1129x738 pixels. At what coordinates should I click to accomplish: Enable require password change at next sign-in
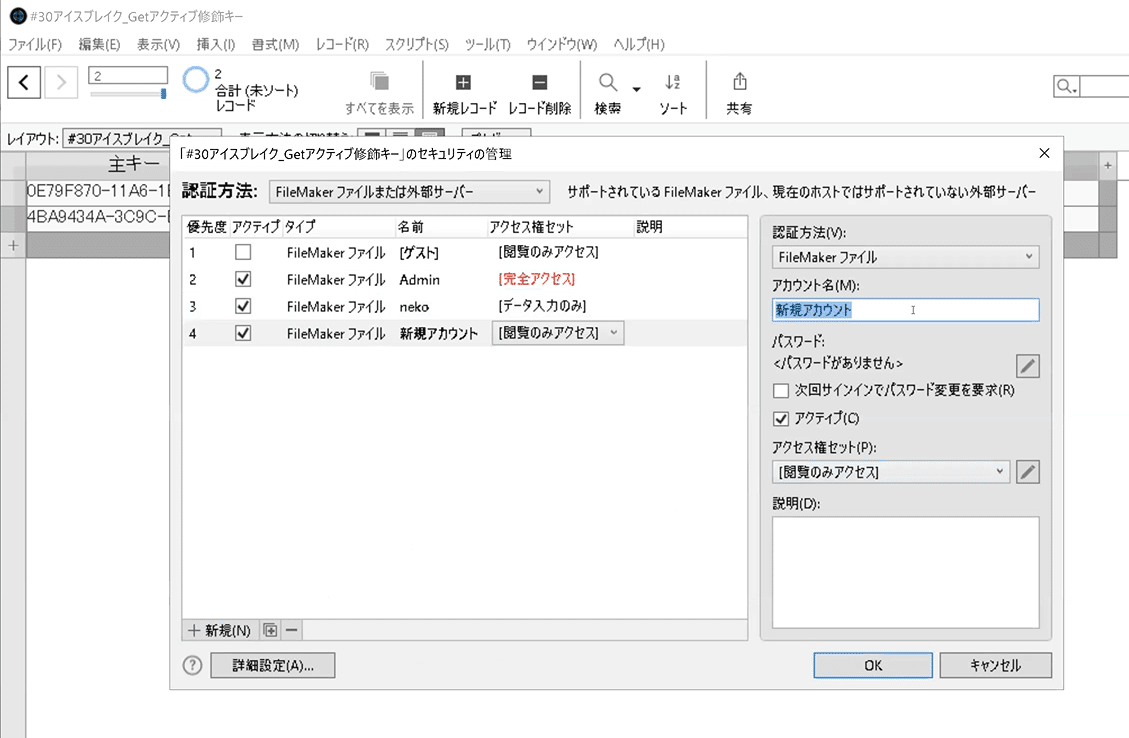click(781, 391)
